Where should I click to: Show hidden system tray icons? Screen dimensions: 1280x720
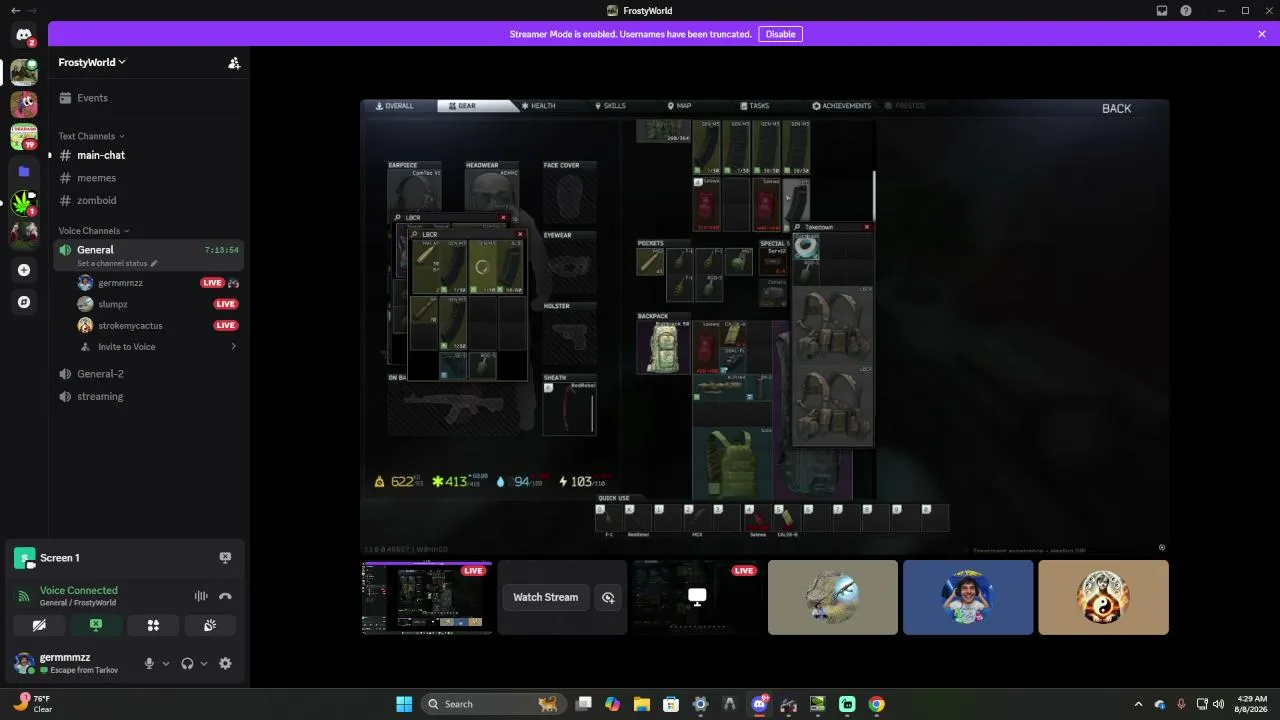tap(1138, 704)
